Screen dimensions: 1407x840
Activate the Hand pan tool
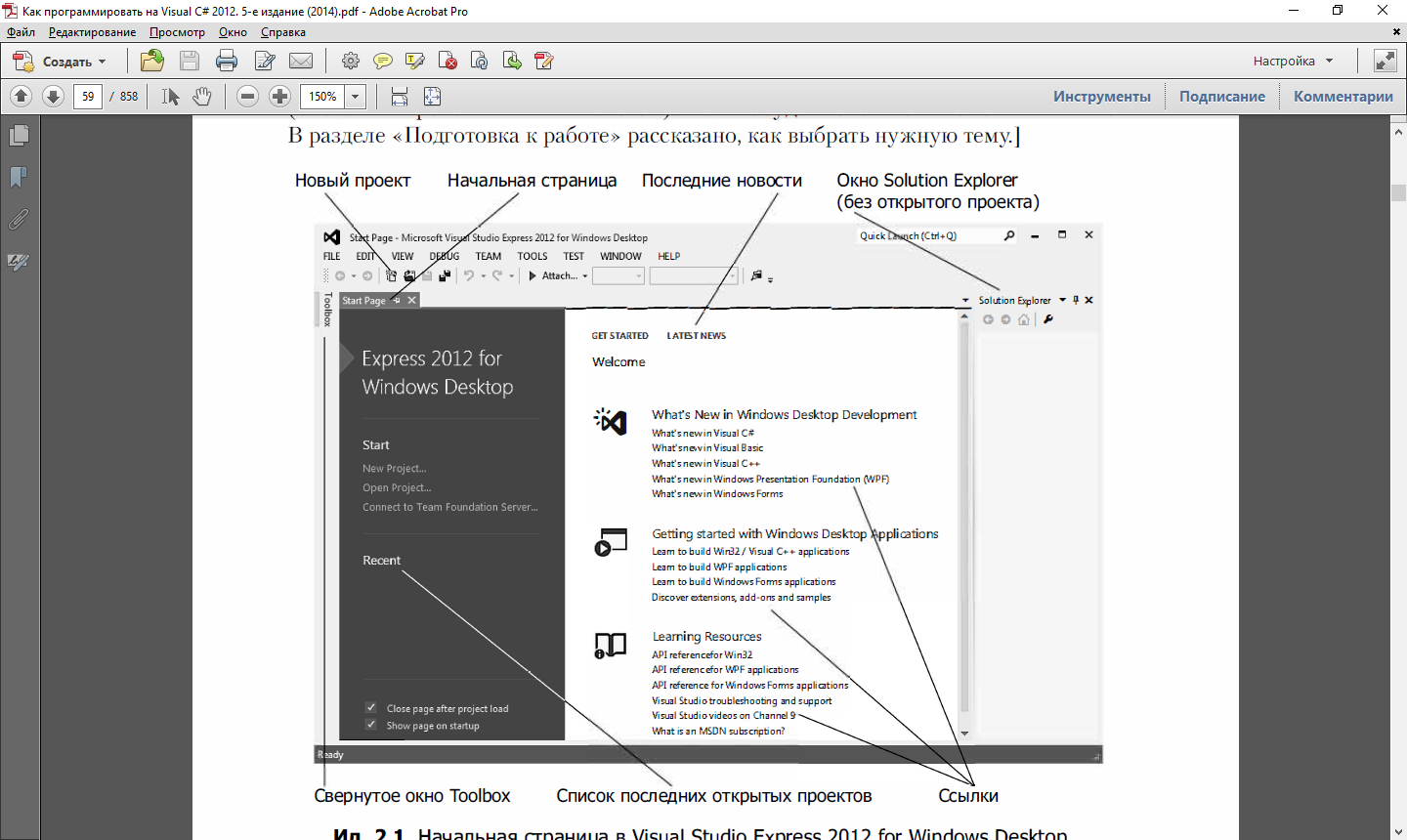201,96
